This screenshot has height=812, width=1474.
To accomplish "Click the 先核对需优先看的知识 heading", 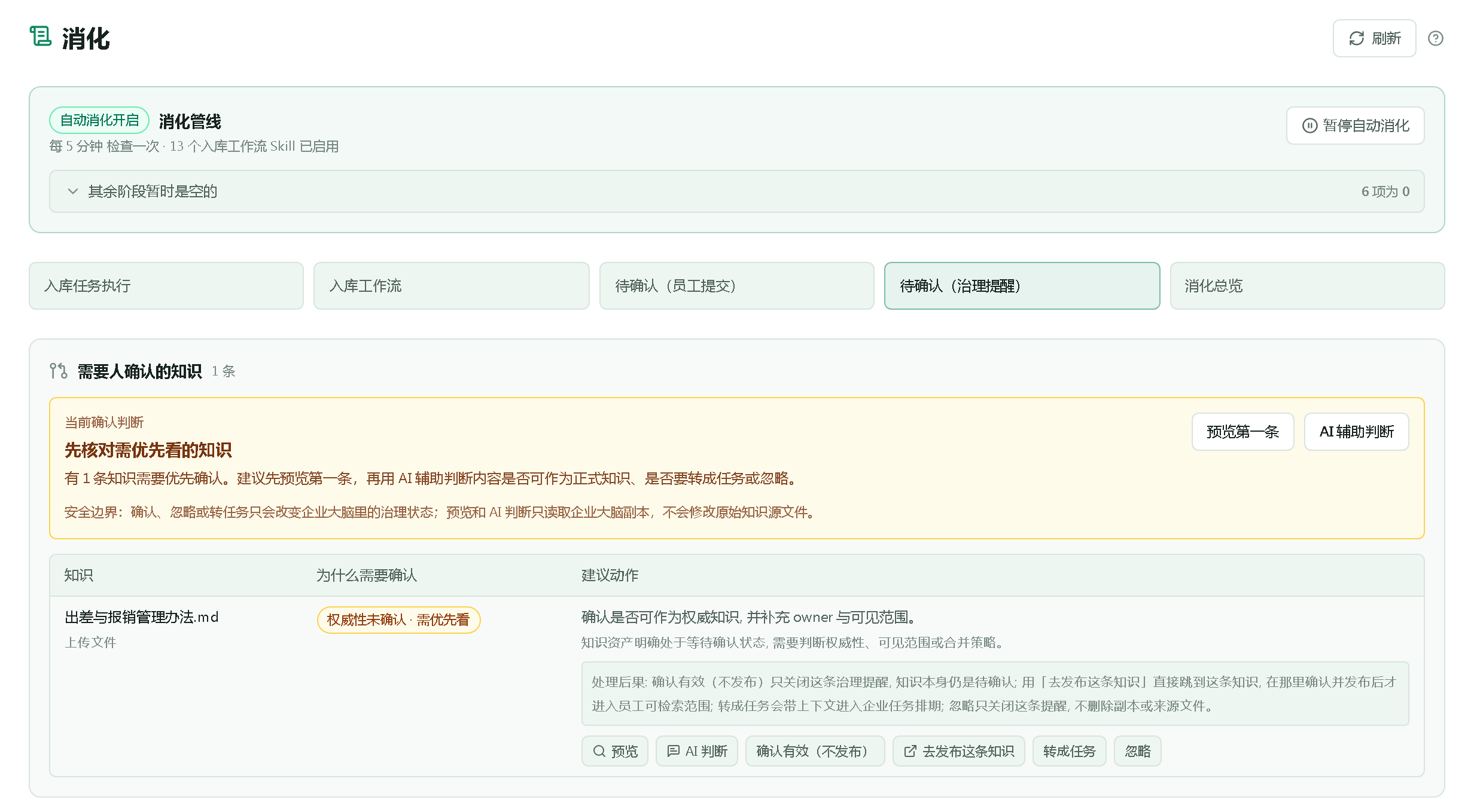I will [148, 450].
